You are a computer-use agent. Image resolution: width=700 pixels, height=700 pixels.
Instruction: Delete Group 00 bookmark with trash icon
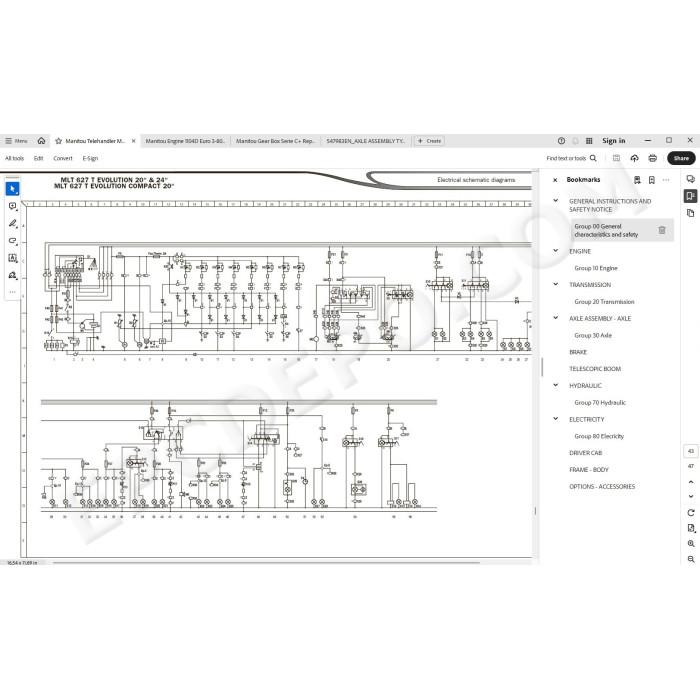(662, 230)
